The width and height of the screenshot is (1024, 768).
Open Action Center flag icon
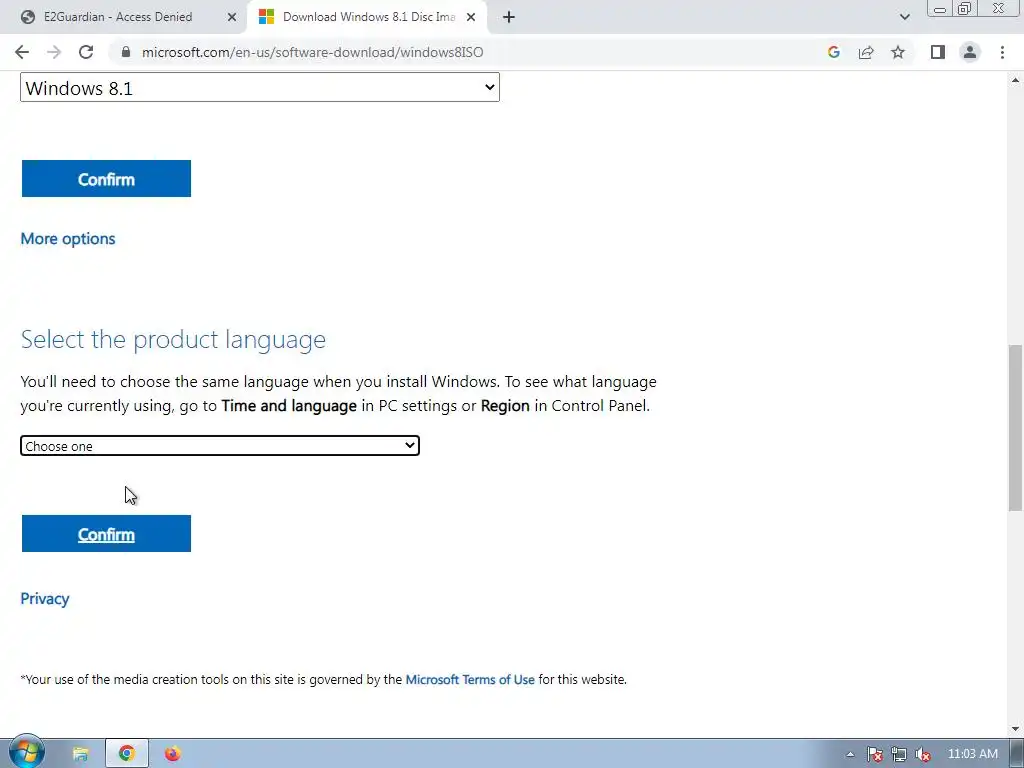coord(874,754)
